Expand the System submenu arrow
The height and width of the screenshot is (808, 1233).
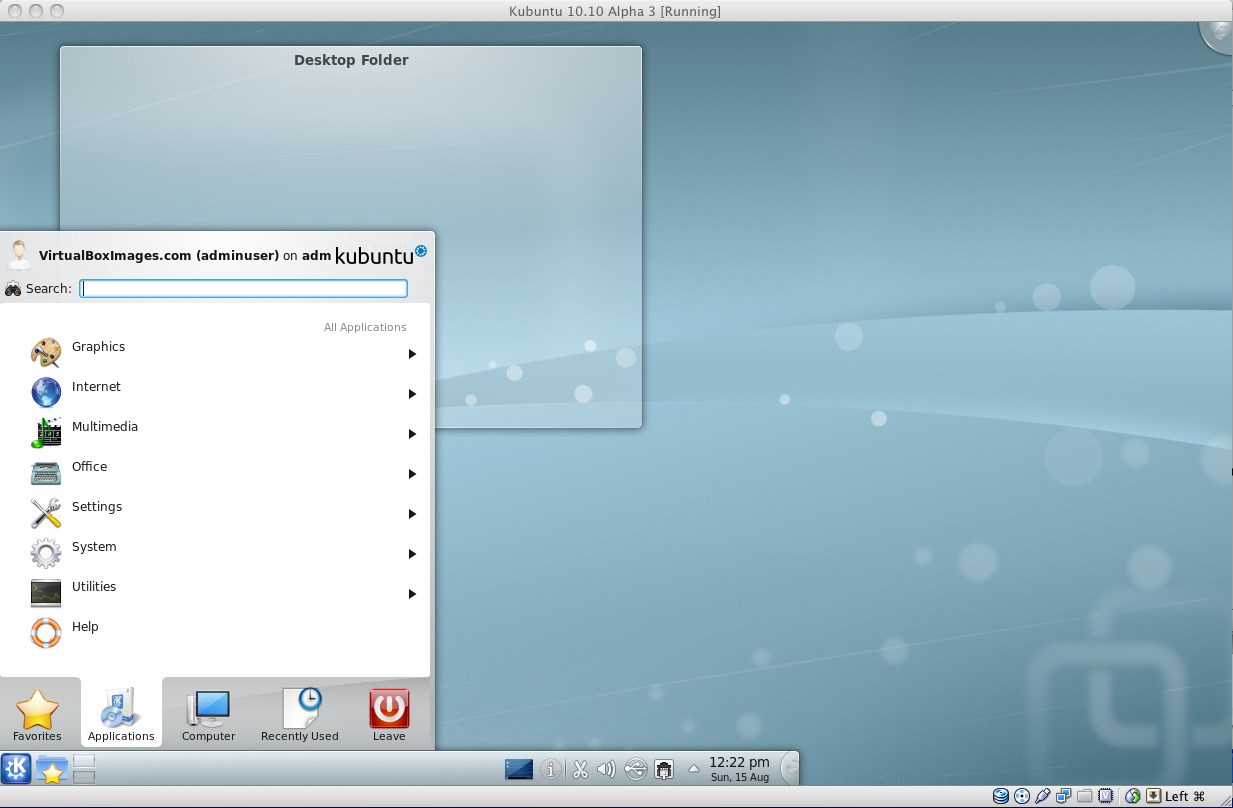[412, 554]
